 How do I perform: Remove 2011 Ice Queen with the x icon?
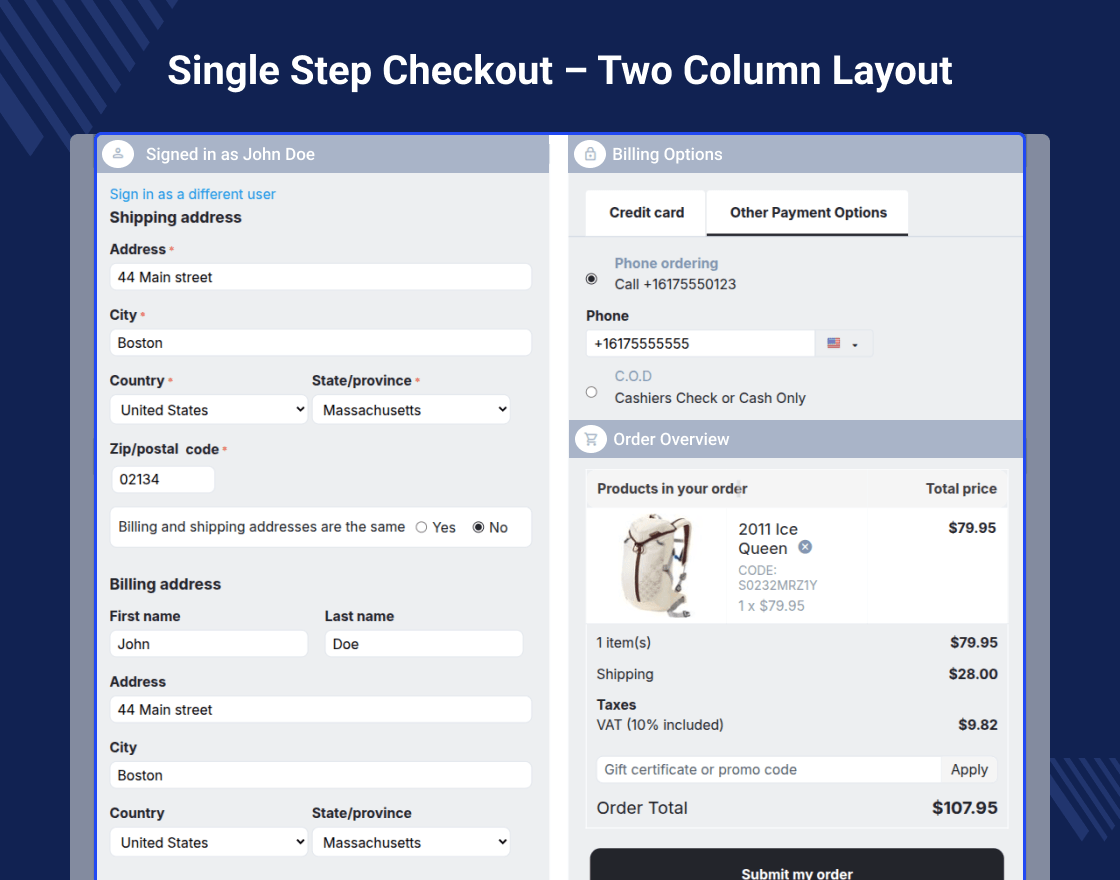tap(805, 547)
